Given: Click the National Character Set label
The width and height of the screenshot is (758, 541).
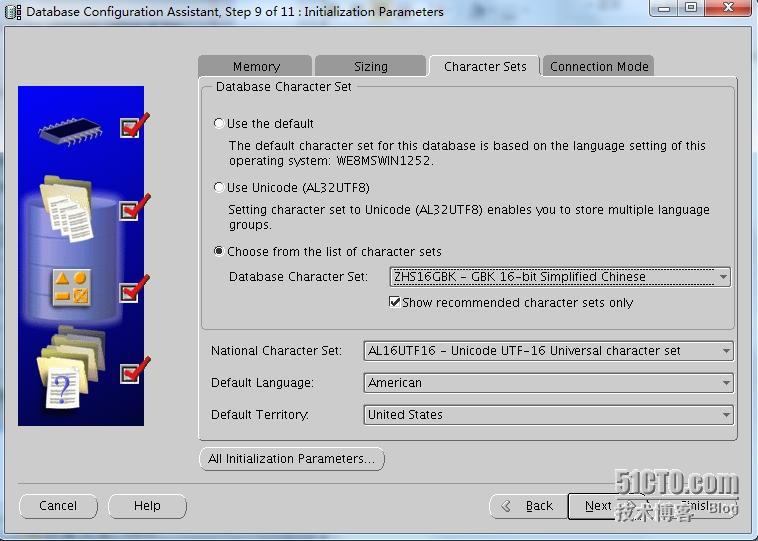Looking at the screenshot, I should tap(276, 351).
